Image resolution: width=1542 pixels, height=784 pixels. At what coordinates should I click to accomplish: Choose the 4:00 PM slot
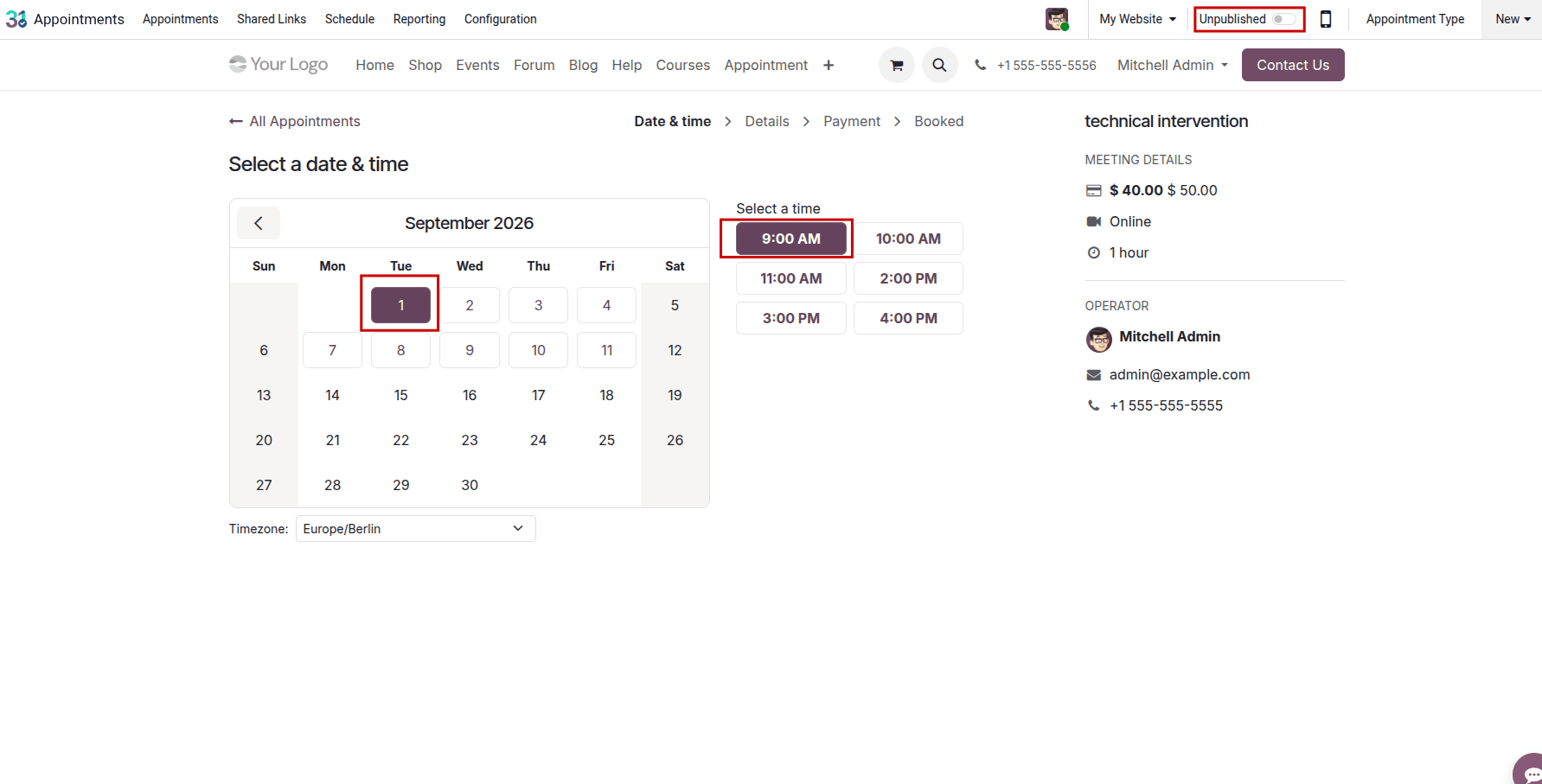pyautogui.click(x=908, y=318)
